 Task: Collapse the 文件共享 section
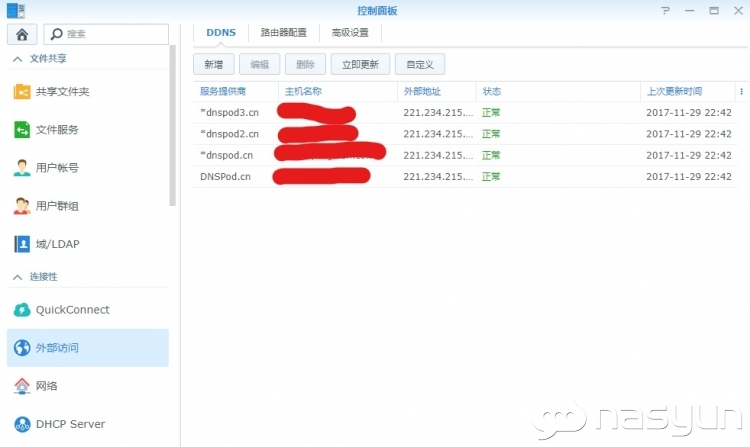point(17,60)
